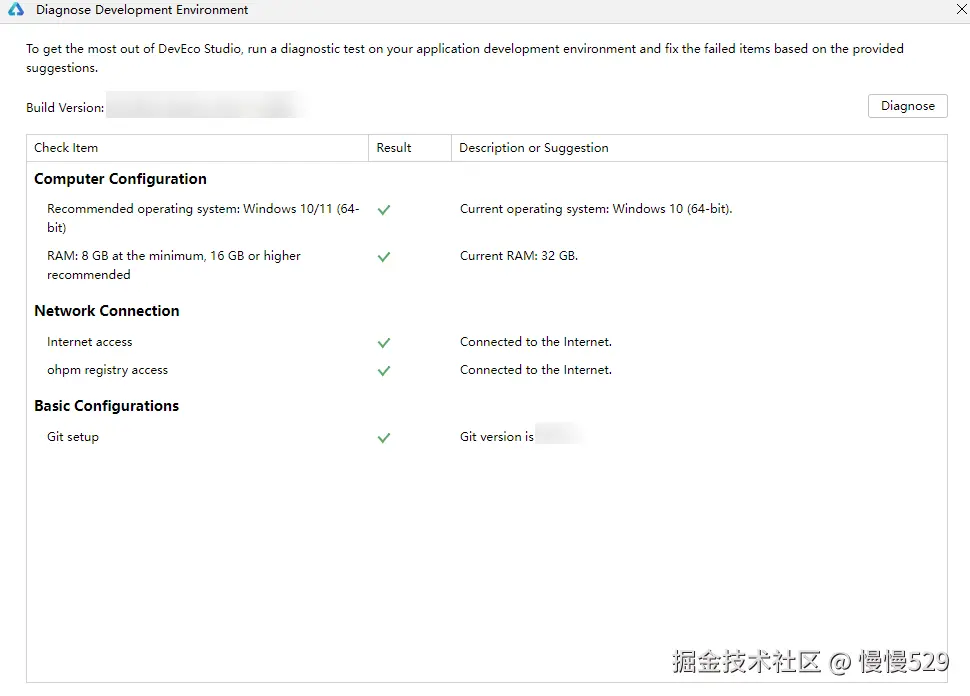Select the Result column header

[x=410, y=148]
